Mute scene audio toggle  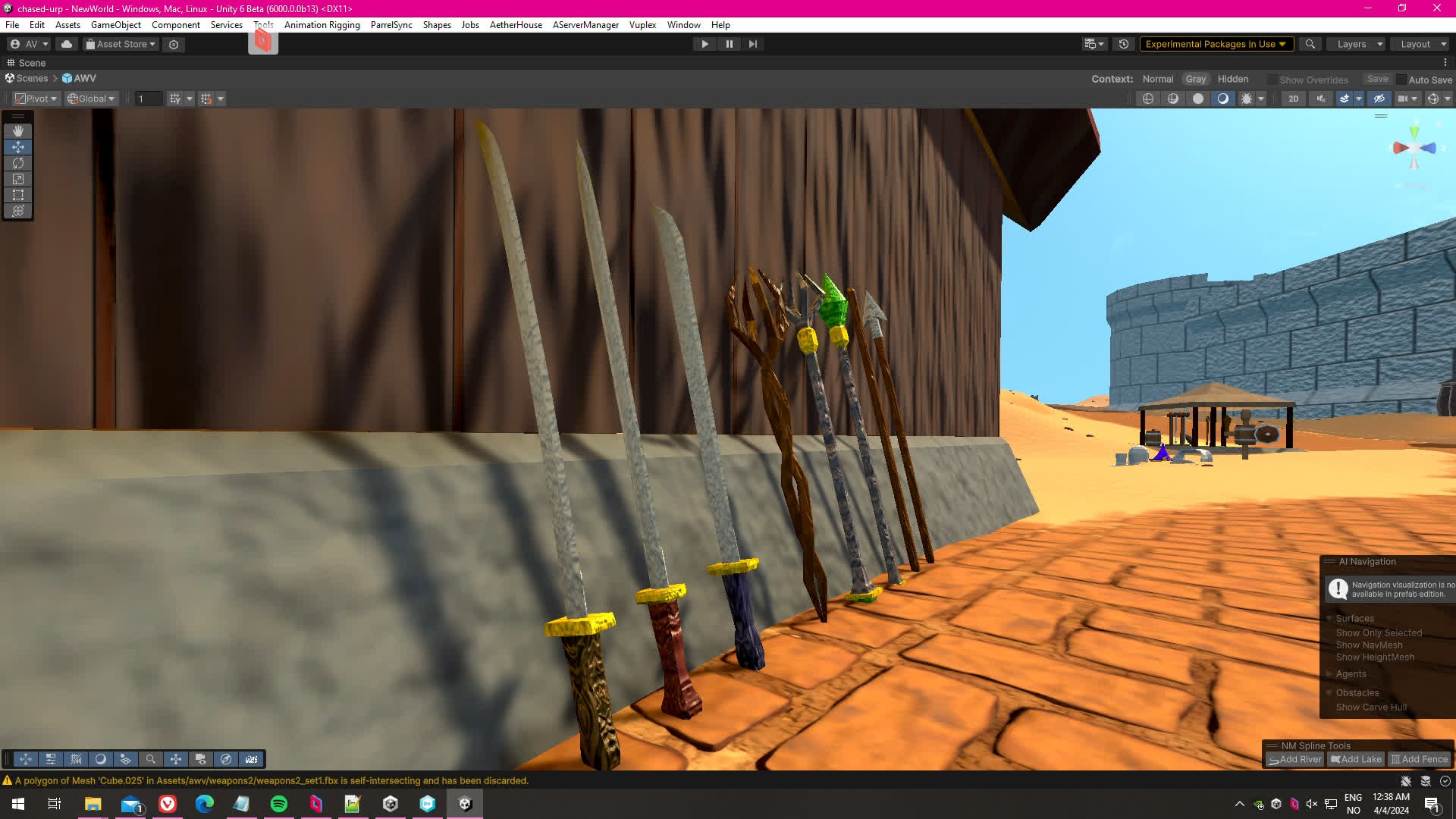[1320, 99]
